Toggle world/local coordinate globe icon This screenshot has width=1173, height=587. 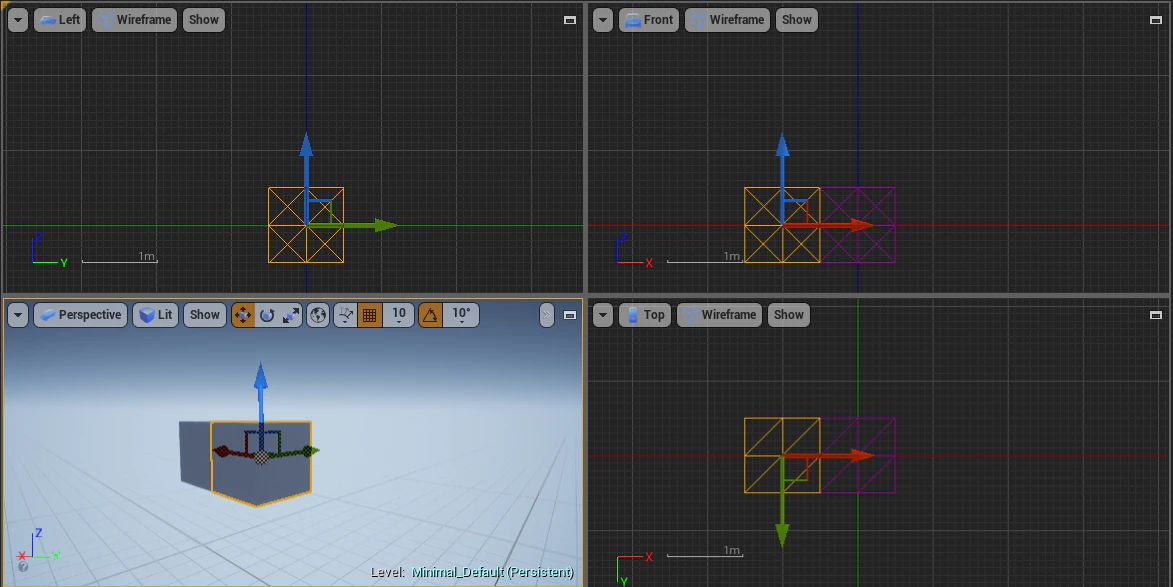pyautogui.click(x=318, y=315)
